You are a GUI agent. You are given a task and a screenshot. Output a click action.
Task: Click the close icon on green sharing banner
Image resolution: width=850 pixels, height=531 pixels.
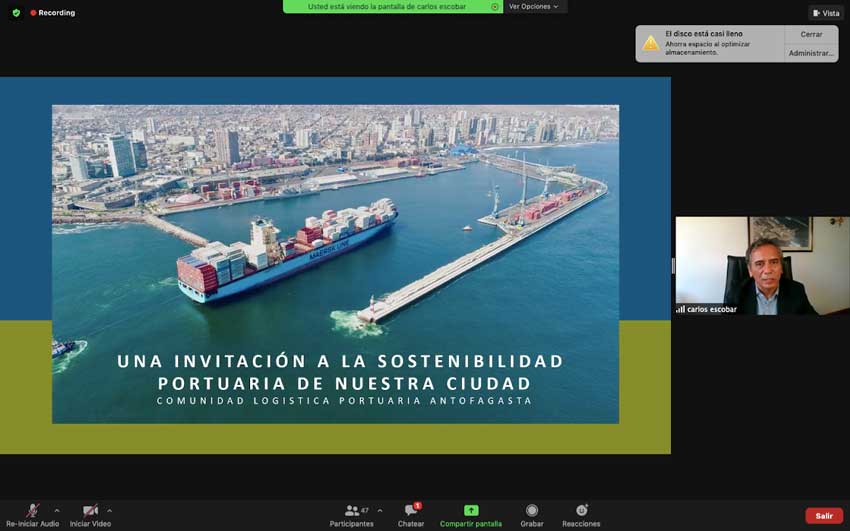point(494,6)
